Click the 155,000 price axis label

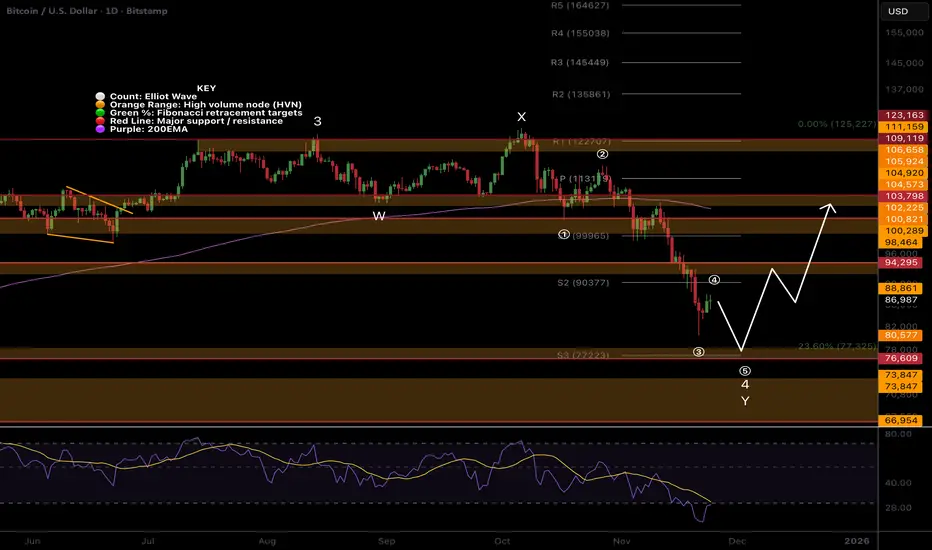pos(904,33)
